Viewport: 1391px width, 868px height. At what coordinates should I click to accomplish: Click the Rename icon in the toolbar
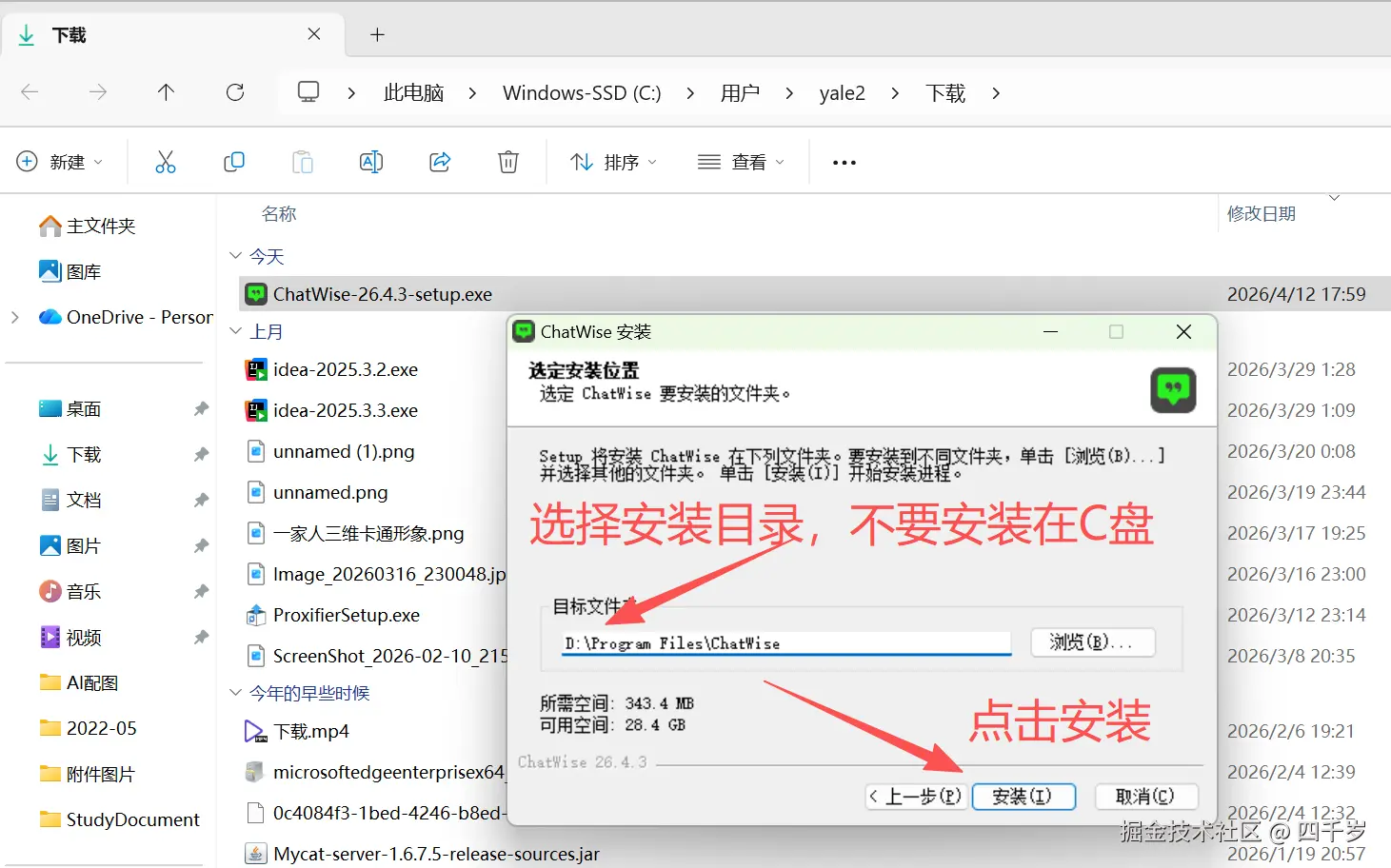tap(371, 162)
